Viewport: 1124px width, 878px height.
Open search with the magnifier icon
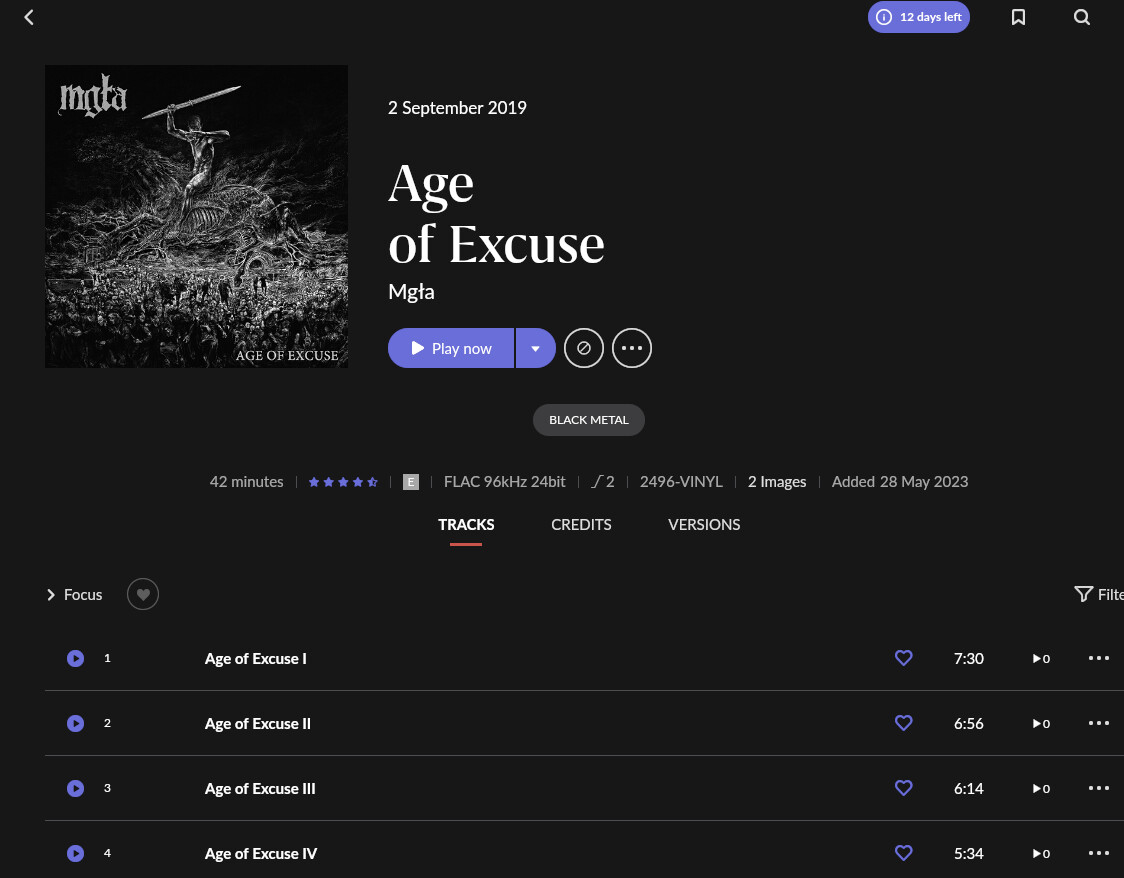(1082, 17)
